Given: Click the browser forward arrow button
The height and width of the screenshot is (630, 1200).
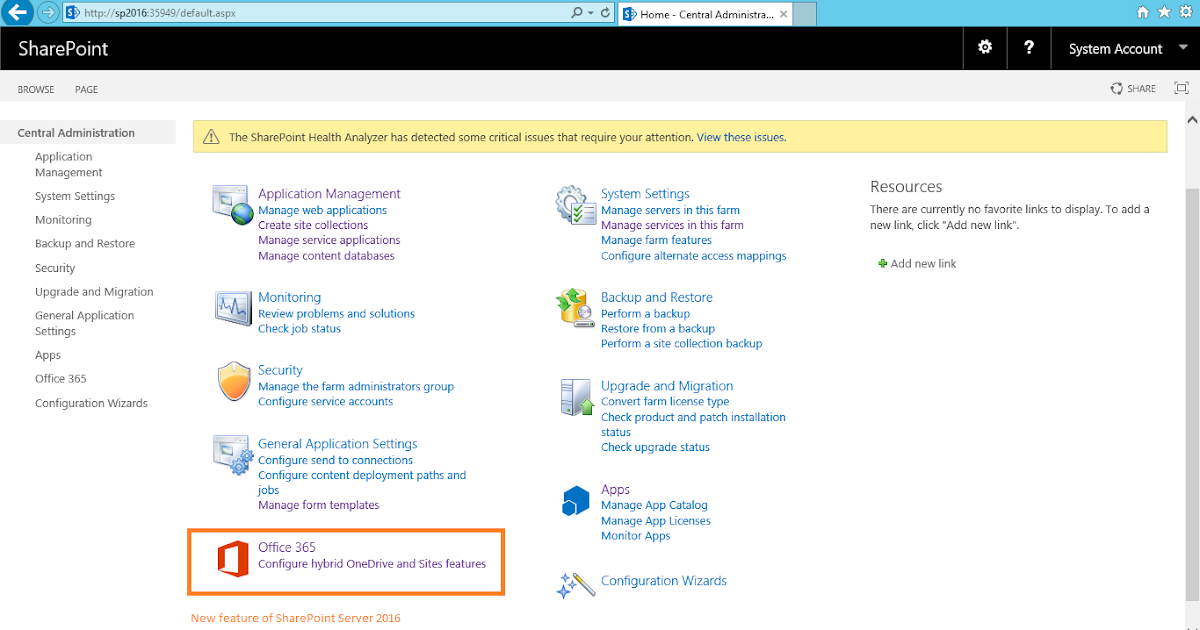Looking at the screenshot, I should 46,13.
